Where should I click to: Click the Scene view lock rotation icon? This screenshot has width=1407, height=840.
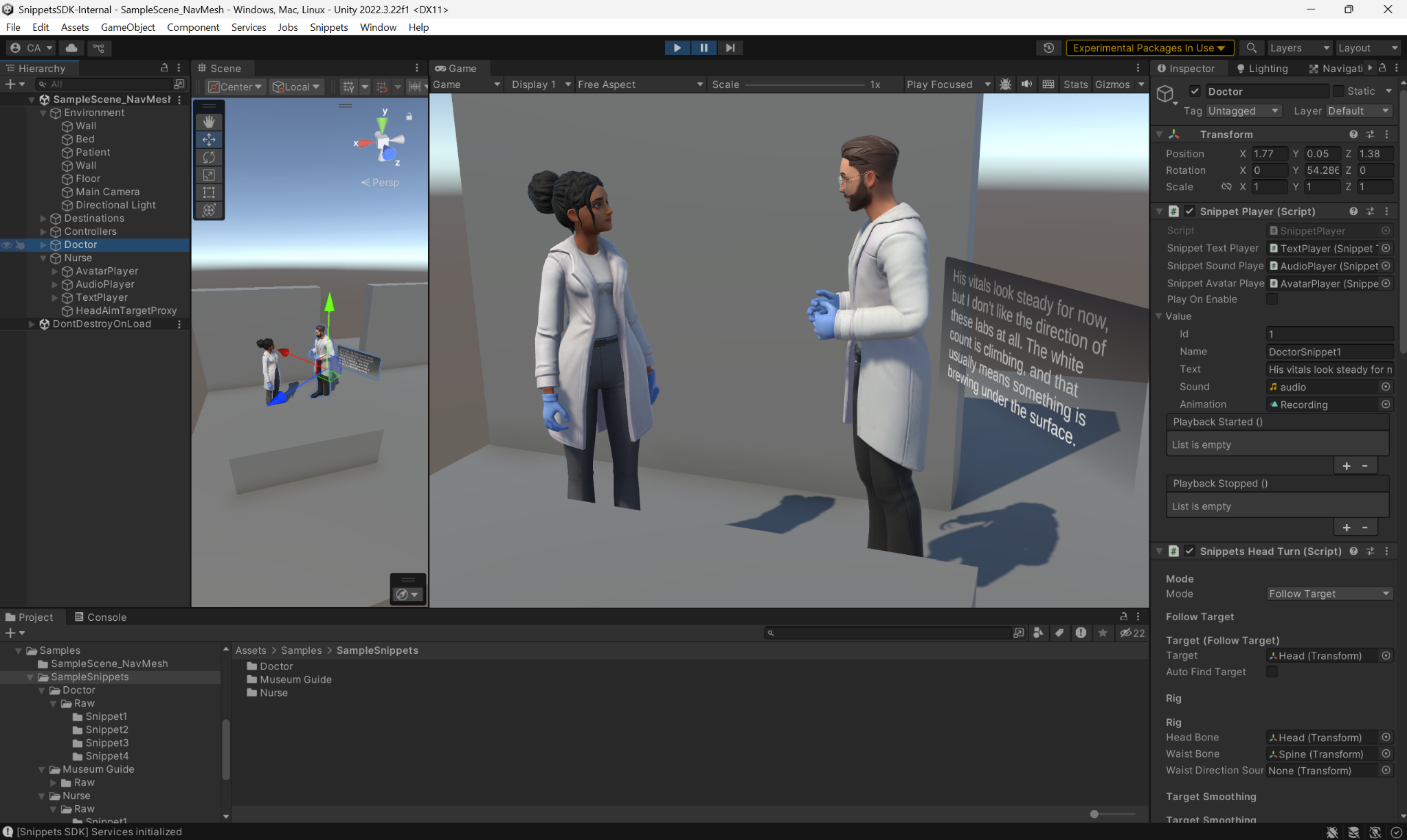(409, 117)
